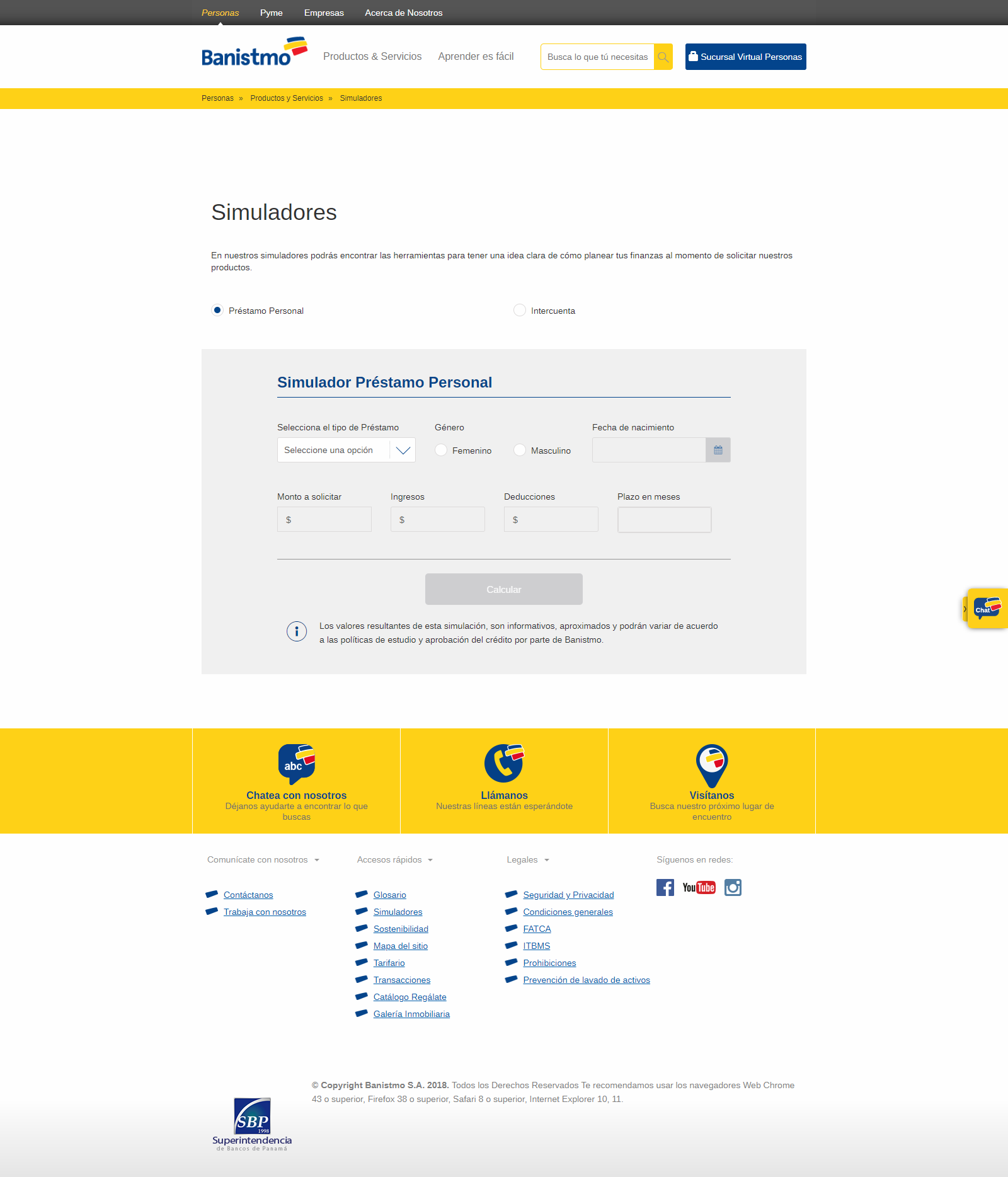Open the Productos & Servicios menu

[372, 57]
